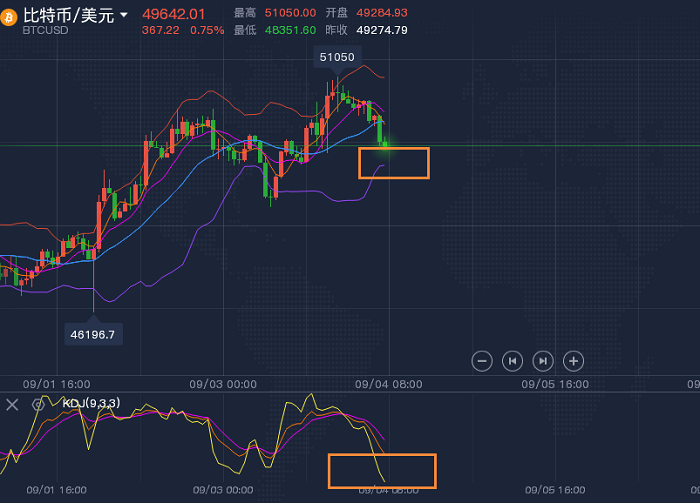Click the 最低 low value 48351.60
The height and width of the screenshot is (503, 700).
[291, 30]
